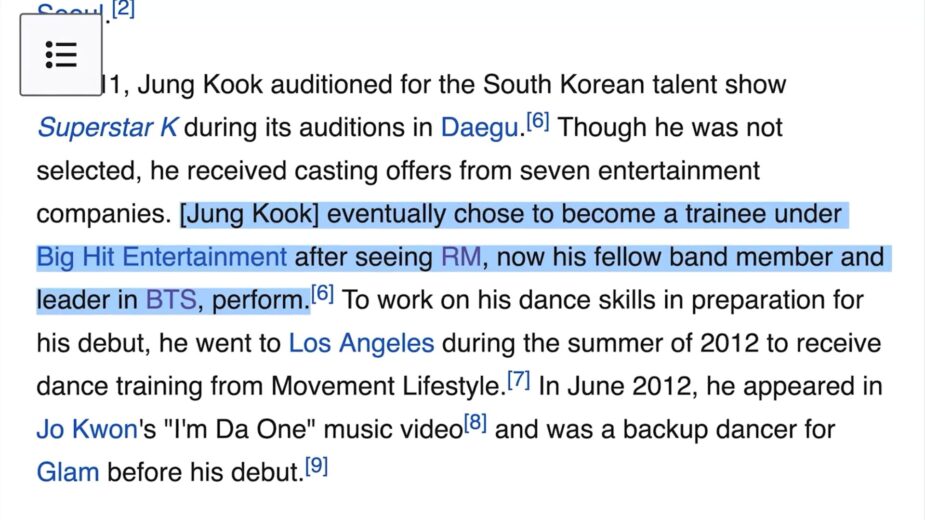Follow the Daegu link

click(x=479, y=129)
